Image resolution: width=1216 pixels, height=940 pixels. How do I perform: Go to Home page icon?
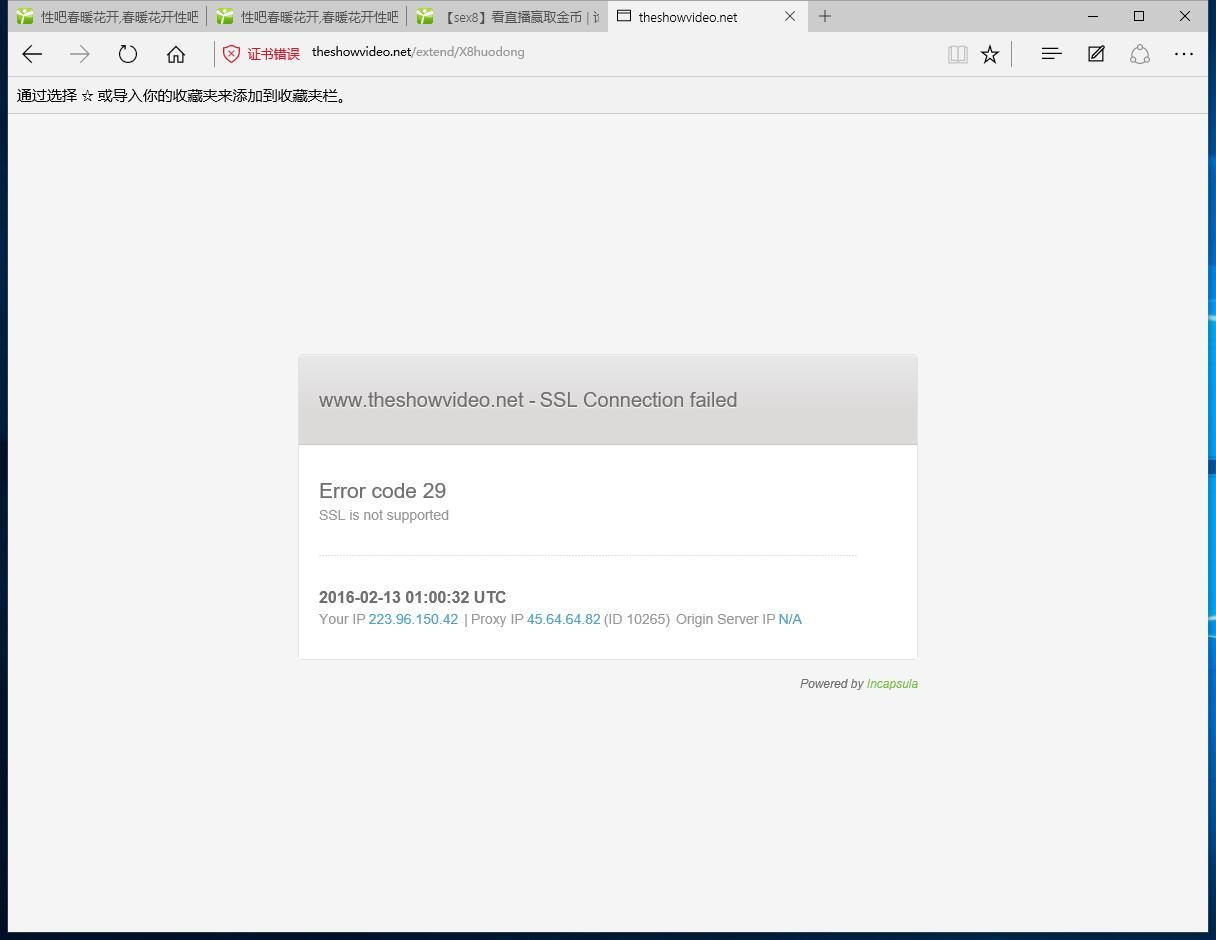click(x=176, y=54)
